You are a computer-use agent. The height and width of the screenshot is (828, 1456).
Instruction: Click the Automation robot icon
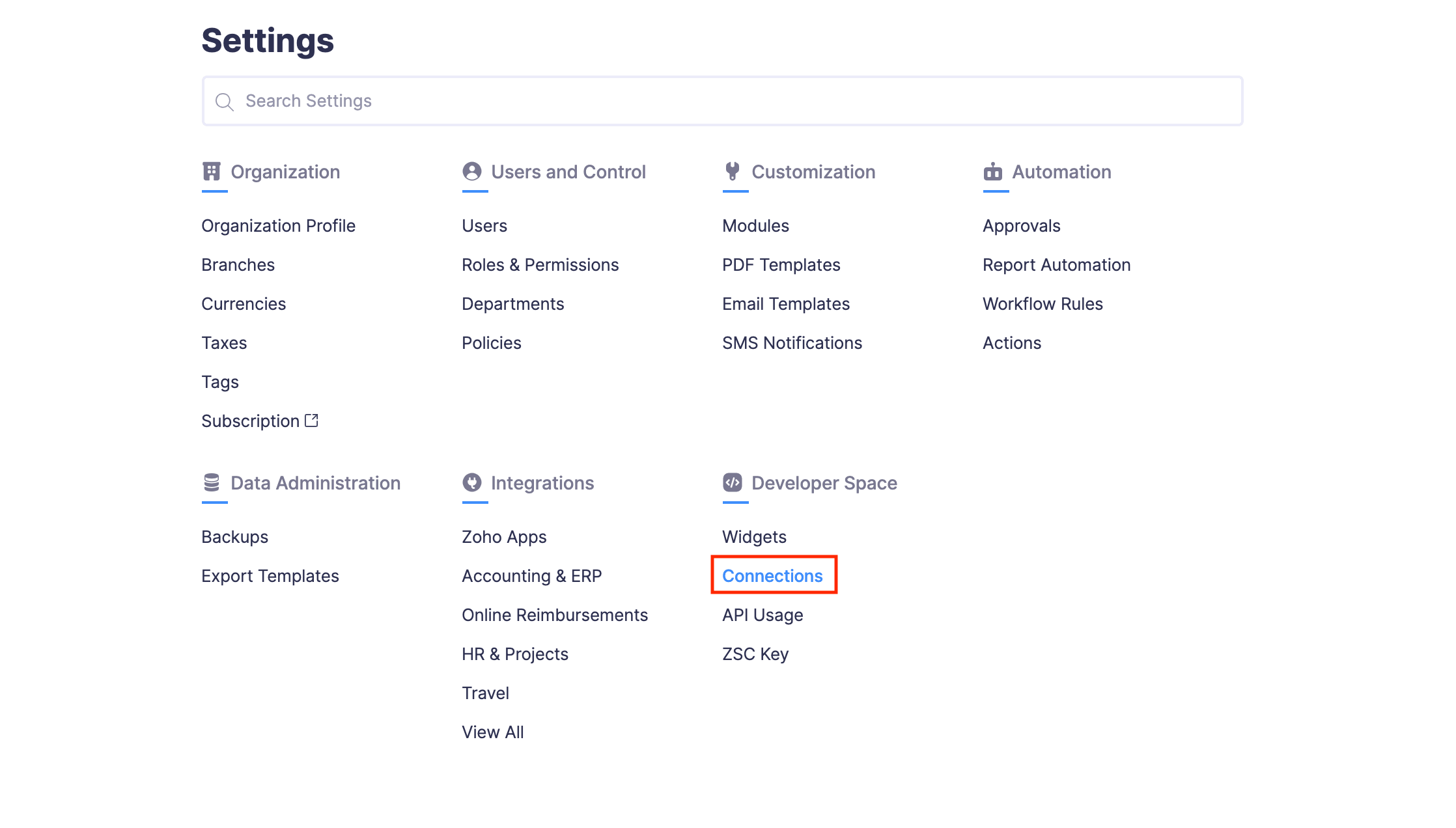[x=993, y=171]
